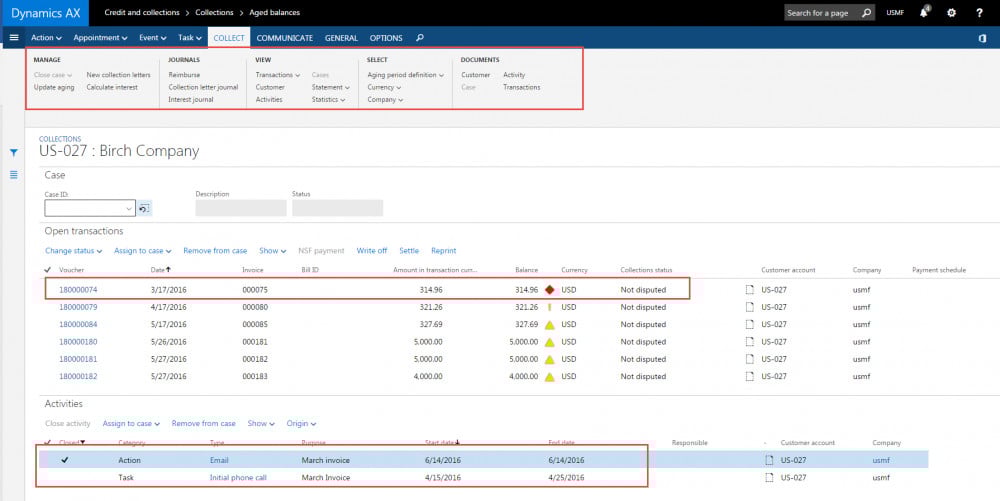Open voucher link 180000079
Image resolution: width=1000 pixels, height=501 pixels.
[x=78, y=307]
